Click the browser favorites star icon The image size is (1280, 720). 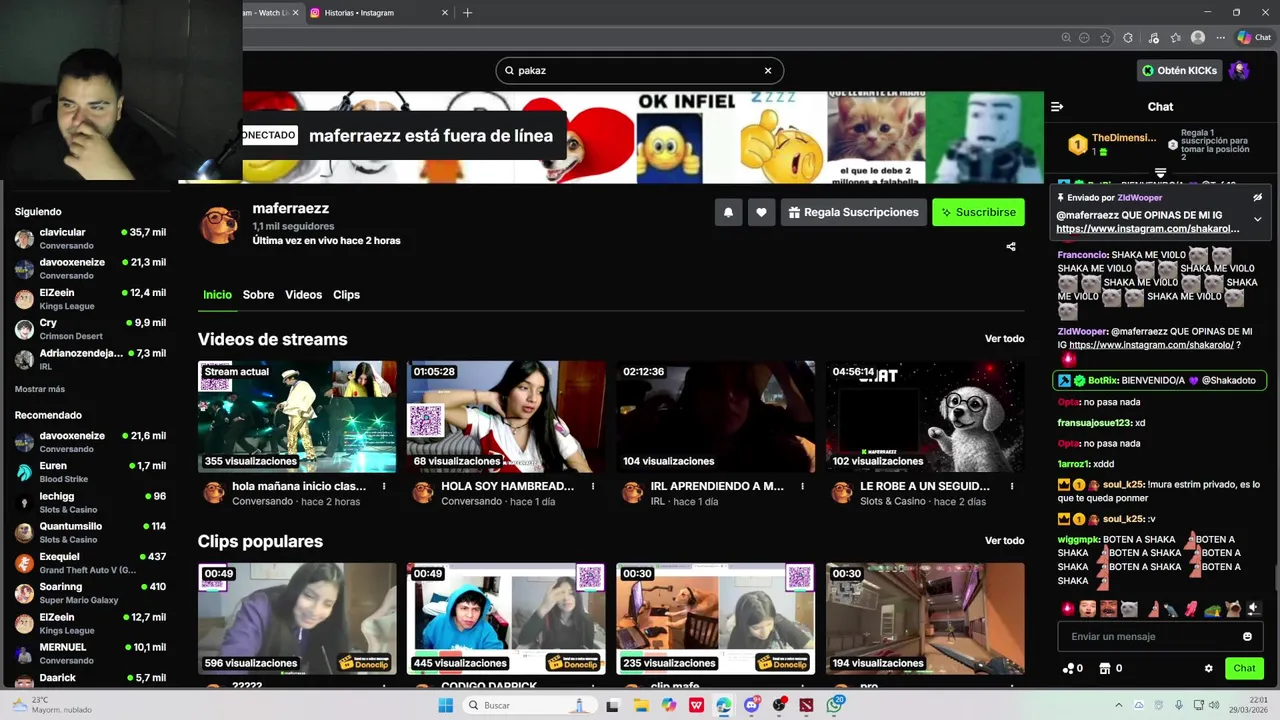point(1105,38)
